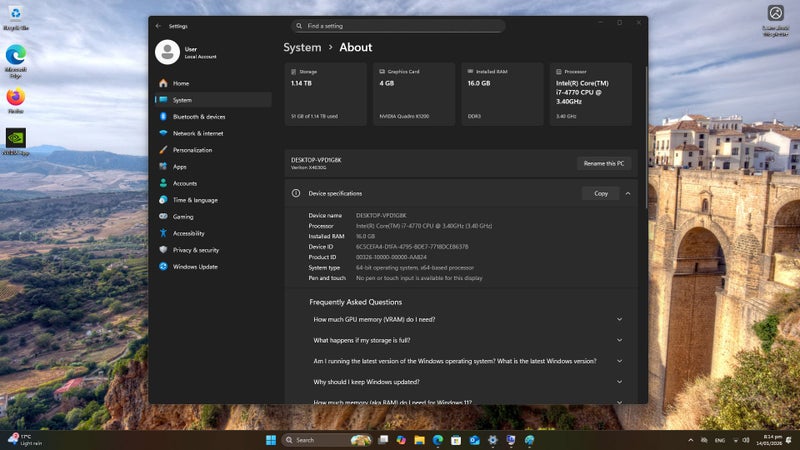The image size is (800, 450).
Task: Open the Processor info card
Action: pyautogui.click(x=591, y=94)
